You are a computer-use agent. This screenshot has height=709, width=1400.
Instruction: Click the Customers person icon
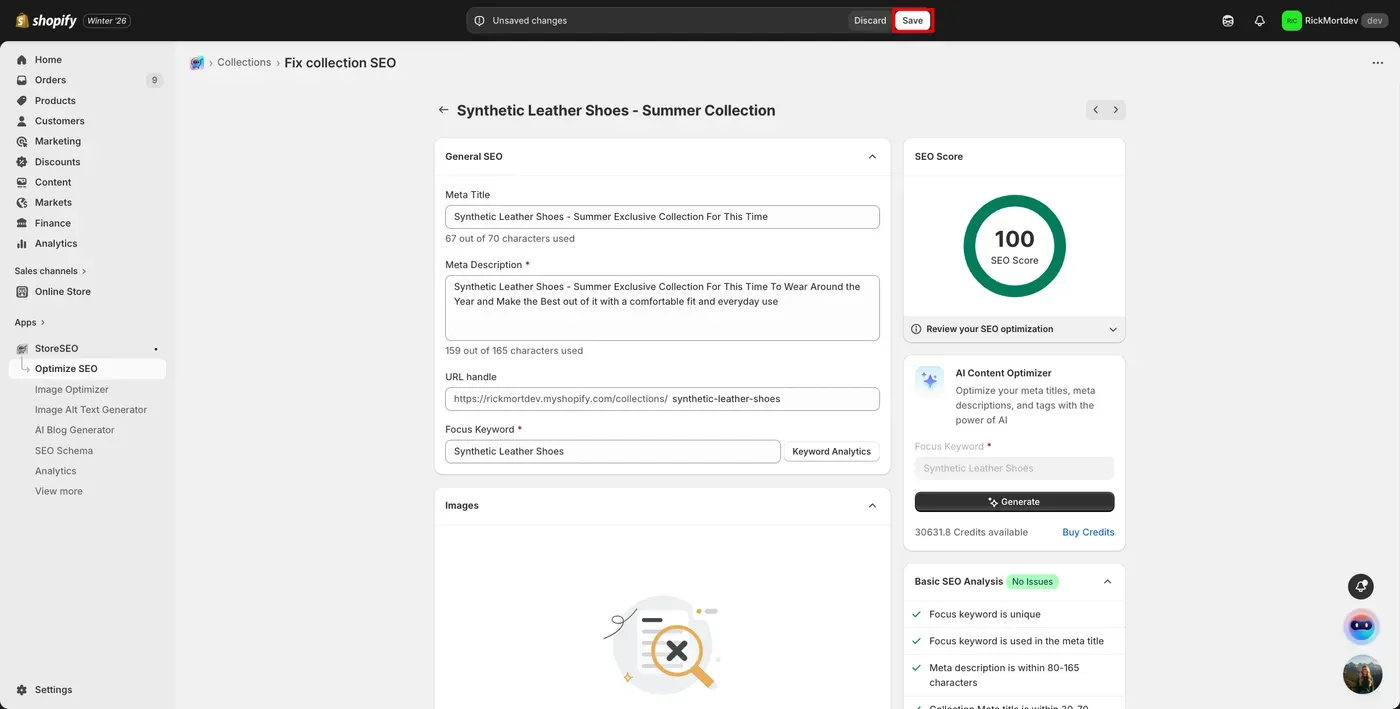tap(22, 121)
